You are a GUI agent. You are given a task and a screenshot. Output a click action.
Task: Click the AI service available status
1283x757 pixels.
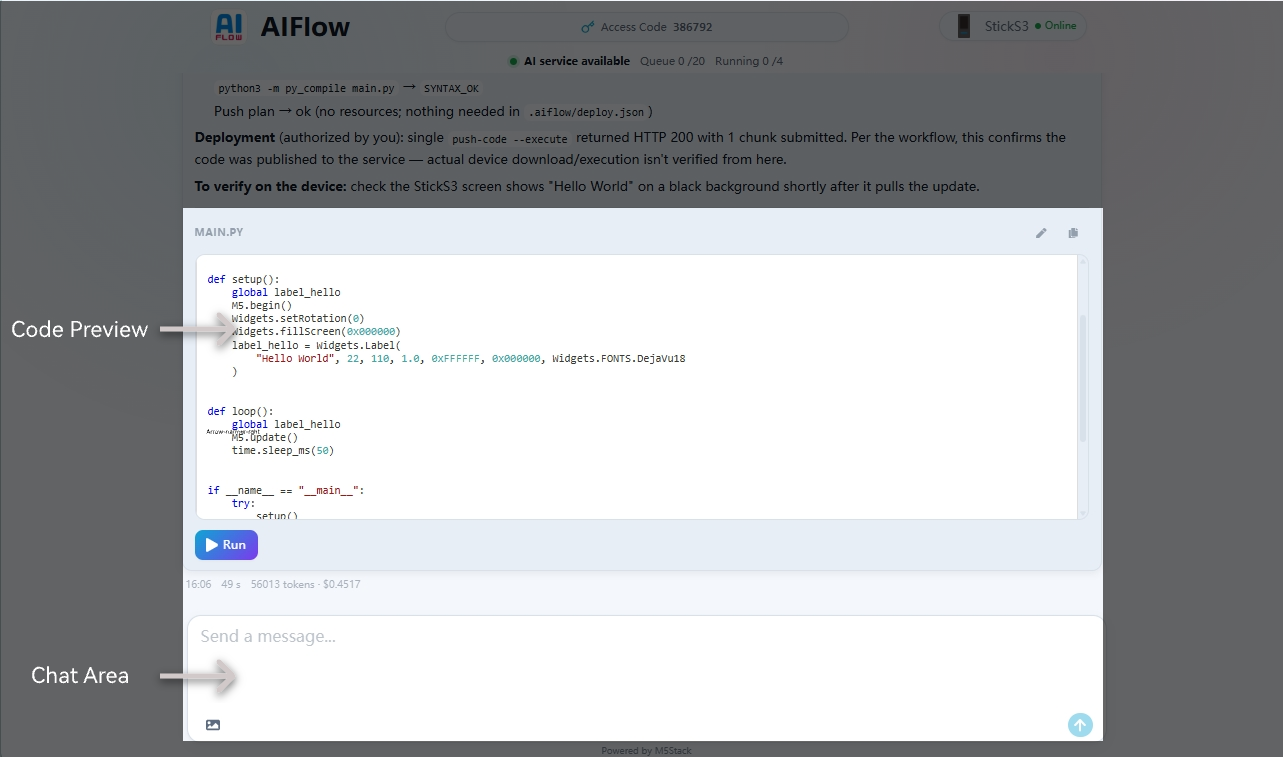point(569,61)
